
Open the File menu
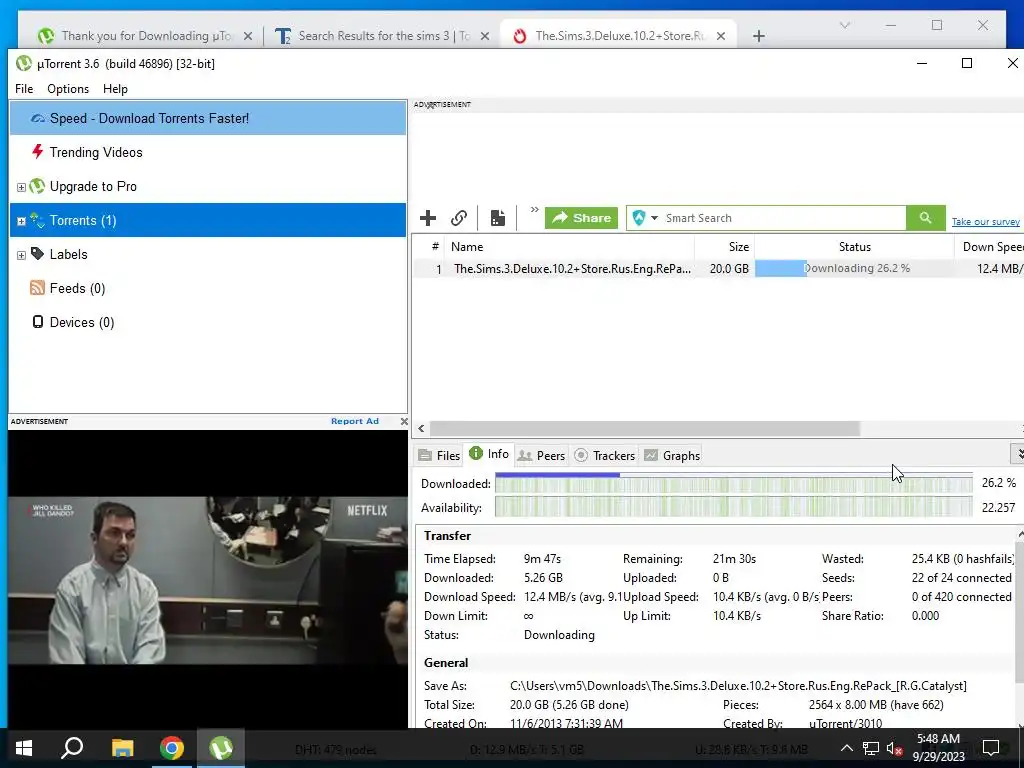[x=24, y=89]
